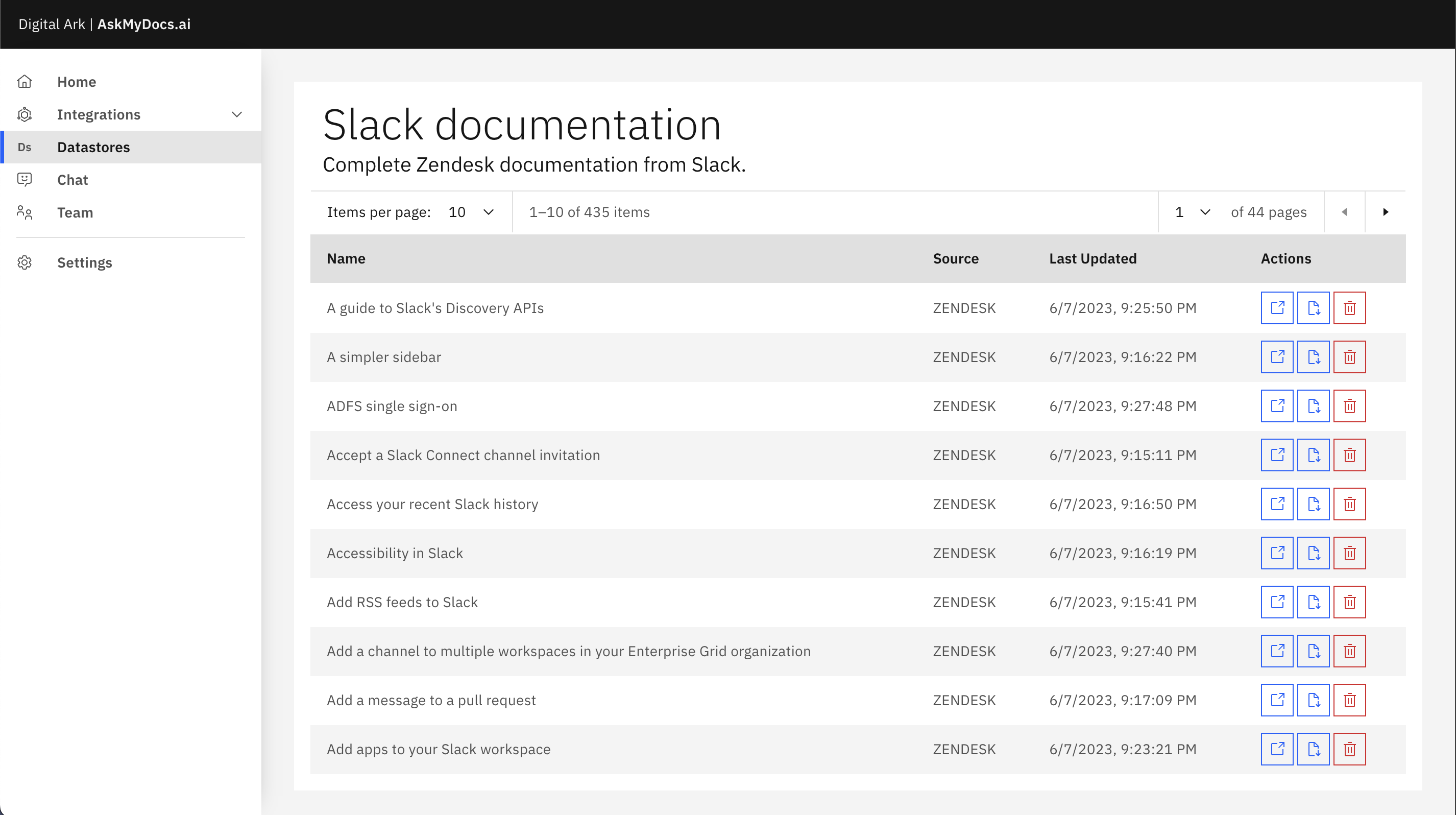1456x815 pixels.
Task: Delete ADFS single sign-on entry
Action: [x=1349, y=406]
